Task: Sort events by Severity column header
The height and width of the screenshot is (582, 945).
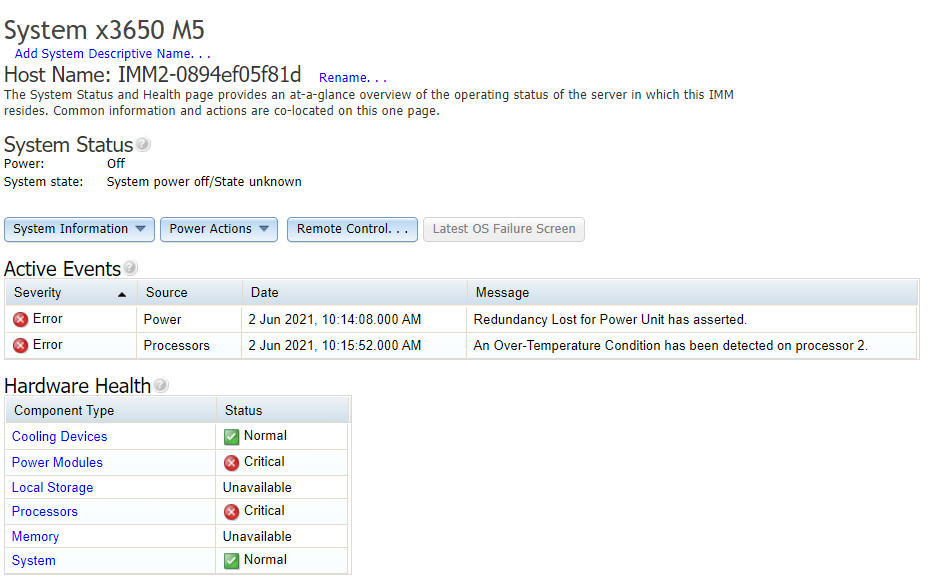Action: (x=71, y=293)
